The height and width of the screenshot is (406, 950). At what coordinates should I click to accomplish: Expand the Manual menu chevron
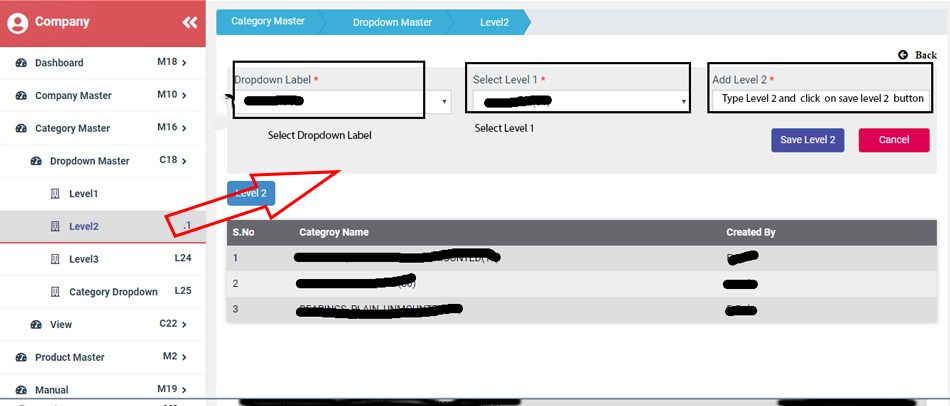tap(185, 389)
